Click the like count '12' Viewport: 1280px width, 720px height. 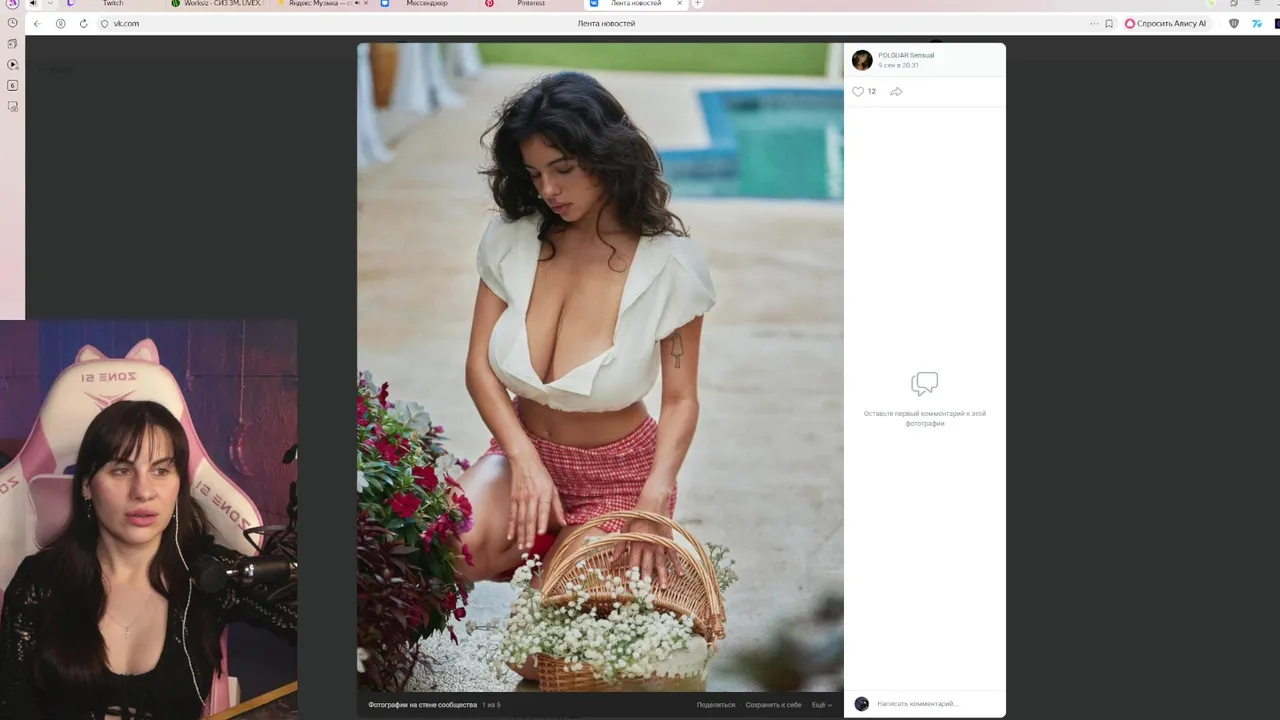point(872,91)
